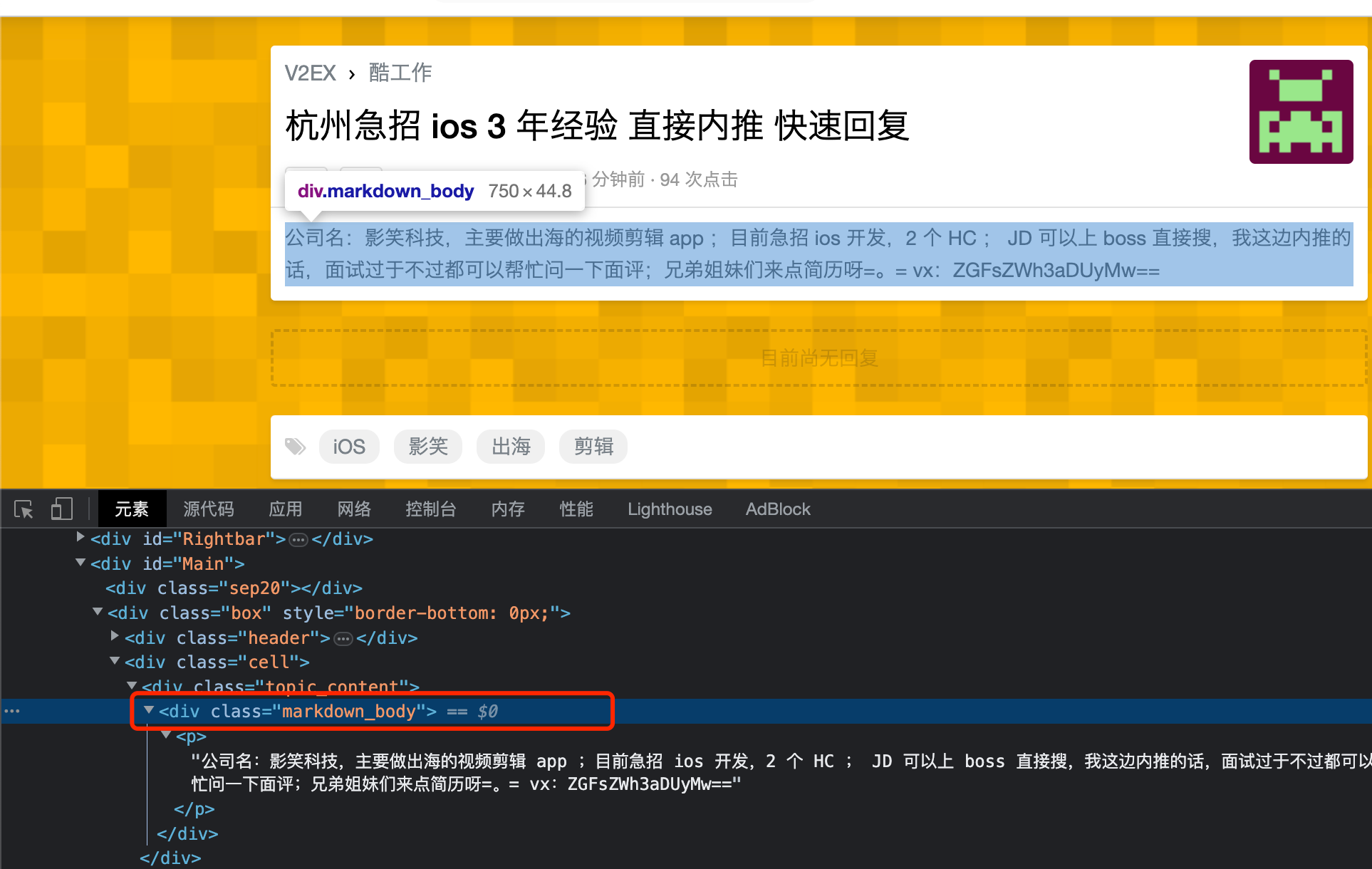Switch to the 控制台 tab
Screen dimensions: 1372x869
[431, 509]
